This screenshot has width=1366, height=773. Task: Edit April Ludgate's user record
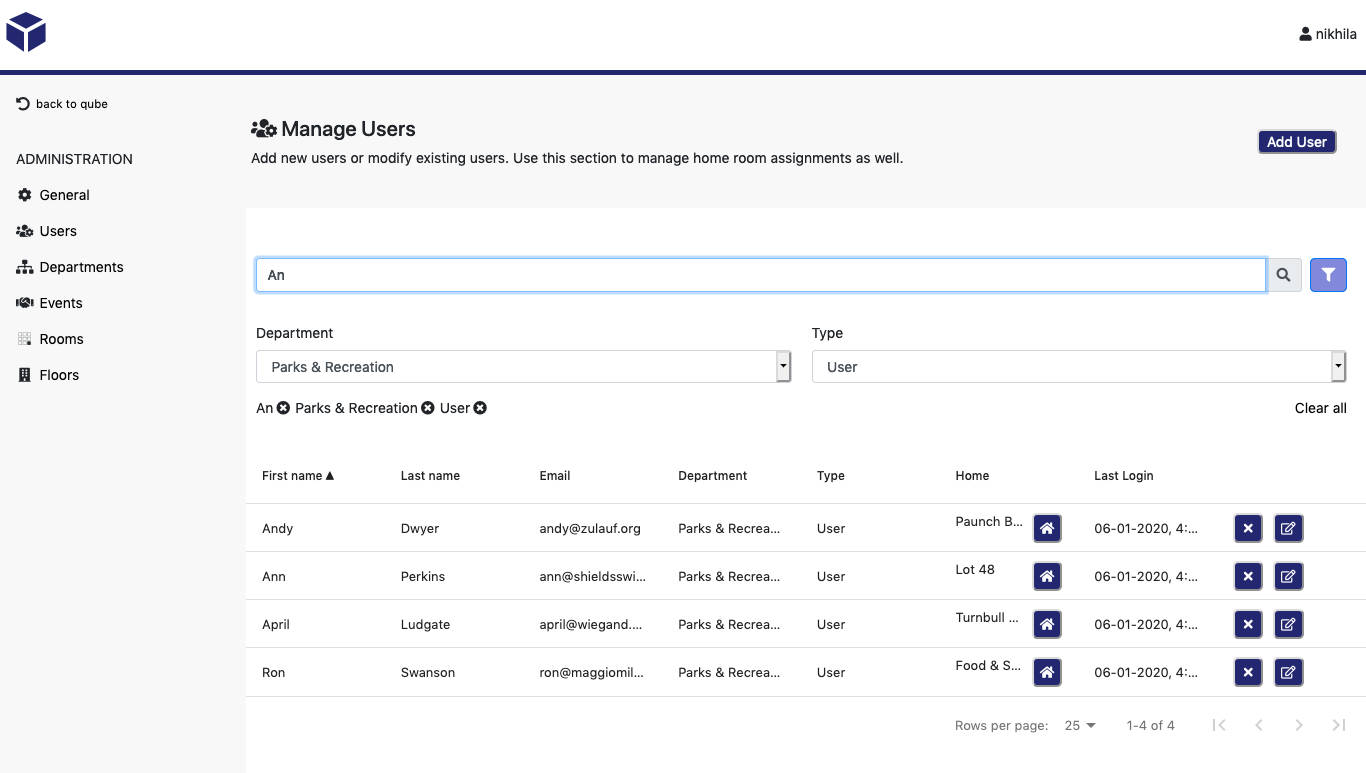pyautogui.click(x=1288, y=624)
